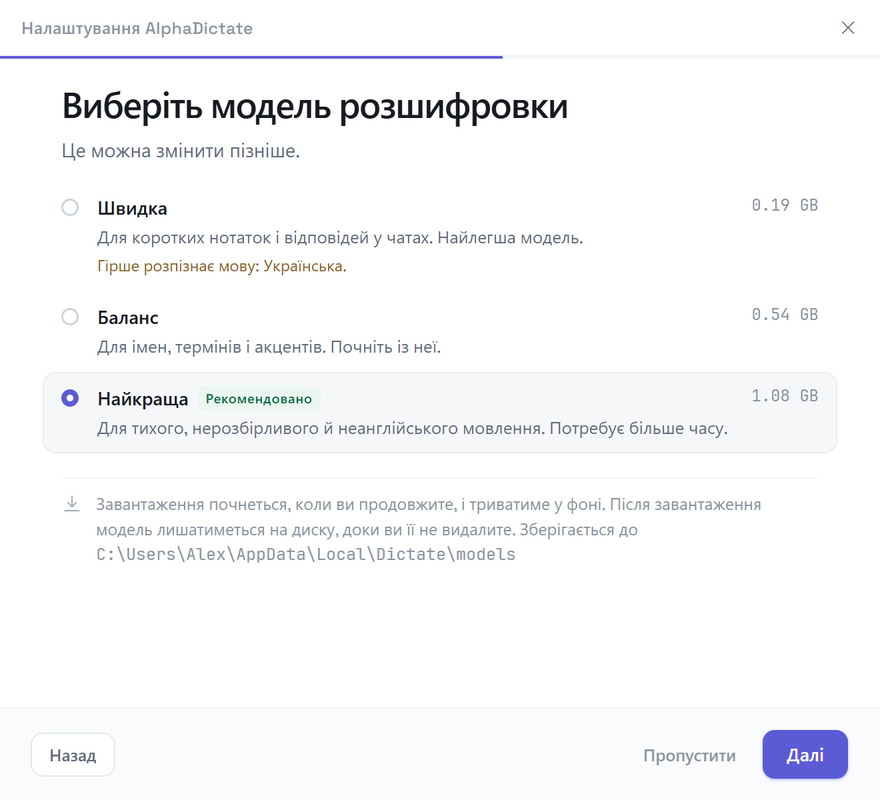The width and height of the screenshot is (880, 800).
Task: Click the 'Налаштування AlphaDictate' window title
Action: (x=137, y=28)
